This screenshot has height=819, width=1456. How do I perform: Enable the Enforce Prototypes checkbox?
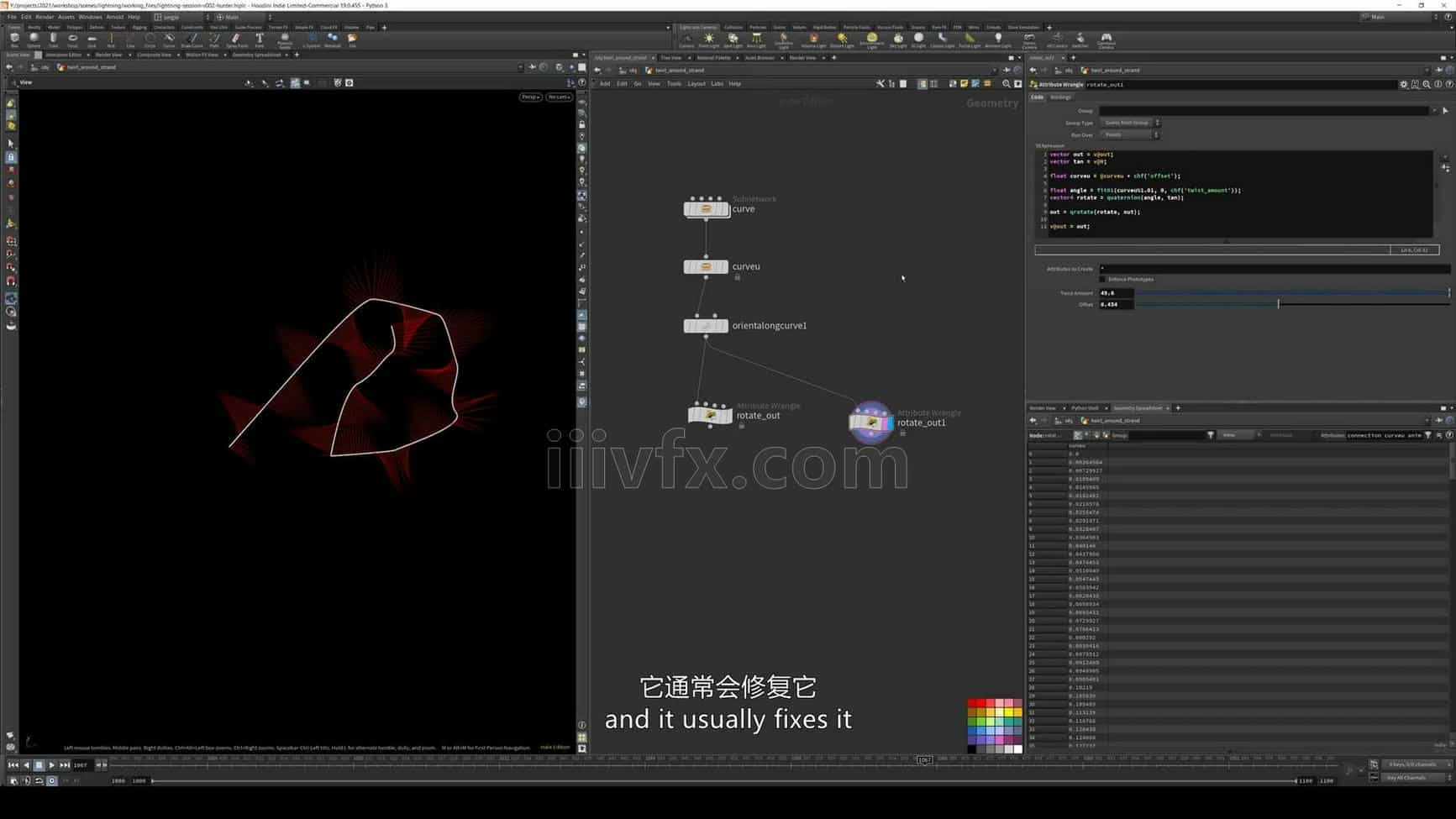1103,280
